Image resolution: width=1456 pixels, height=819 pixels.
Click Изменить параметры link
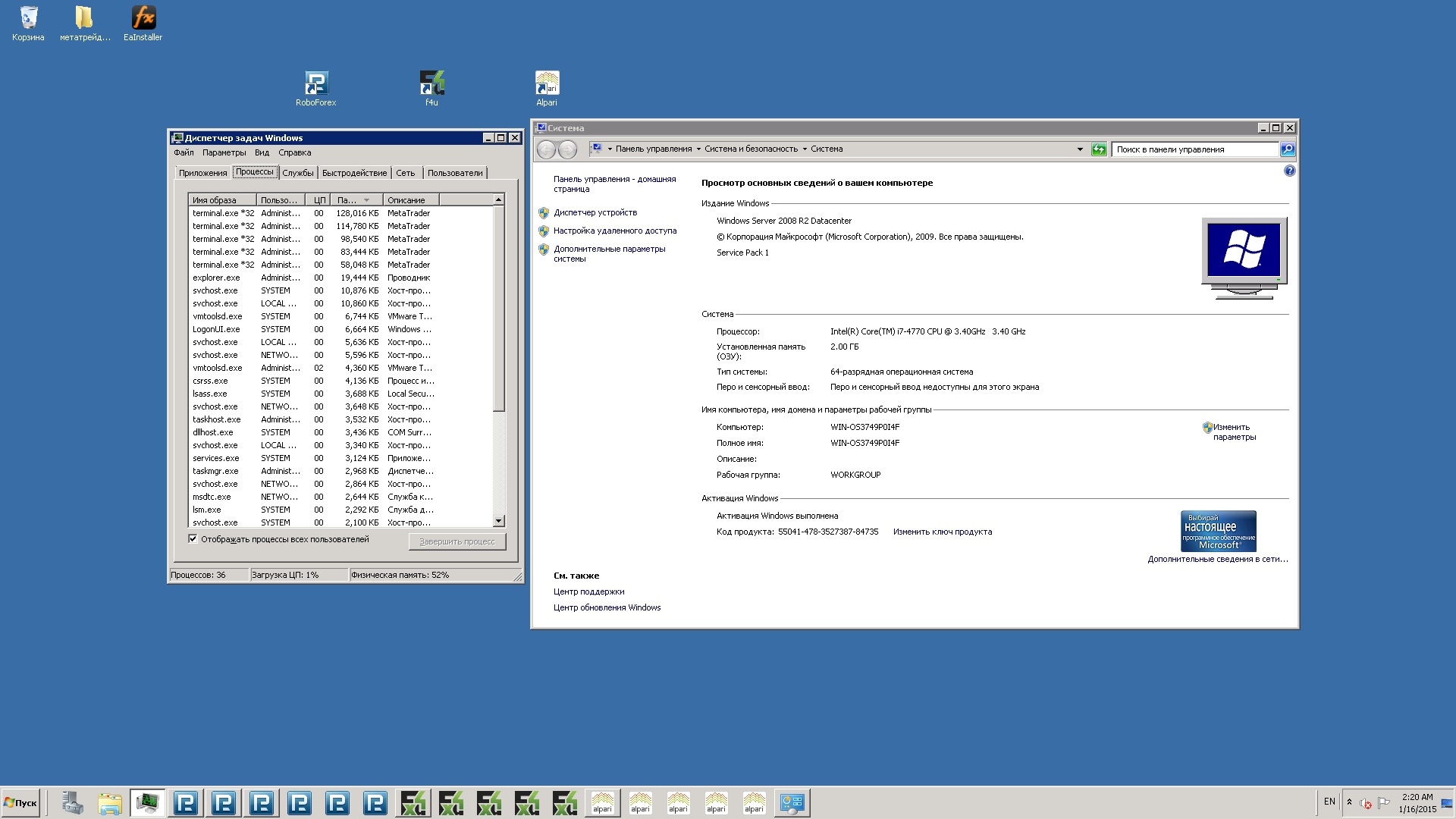[1234, 431]
